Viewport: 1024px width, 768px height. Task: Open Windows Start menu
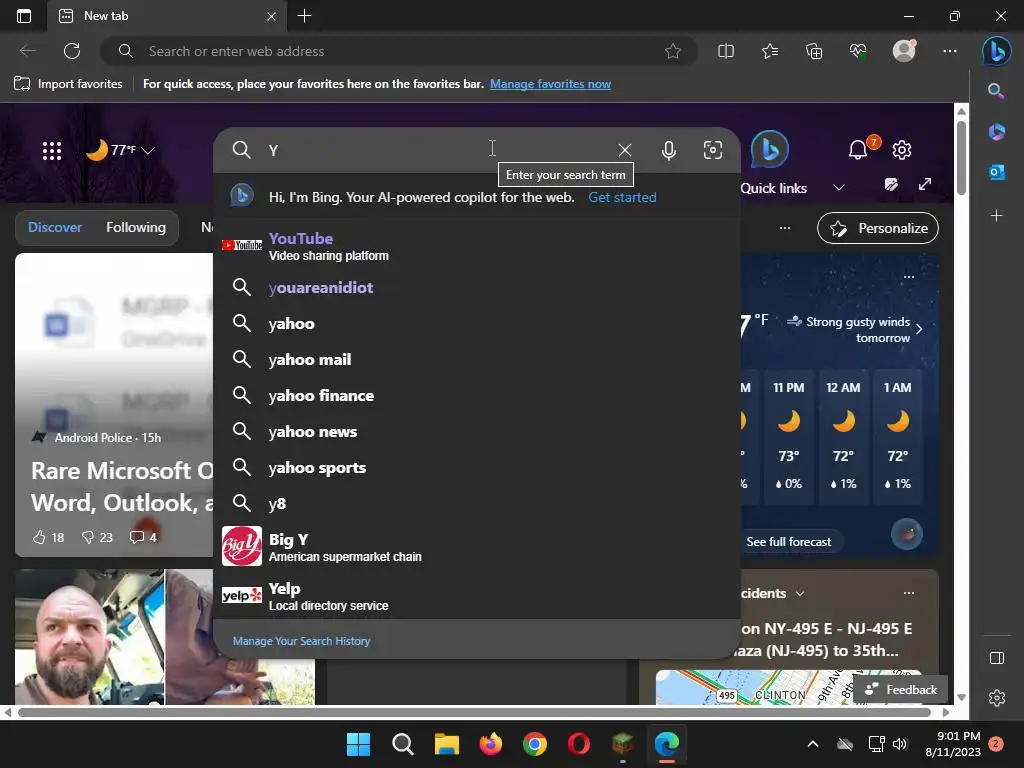358,744
